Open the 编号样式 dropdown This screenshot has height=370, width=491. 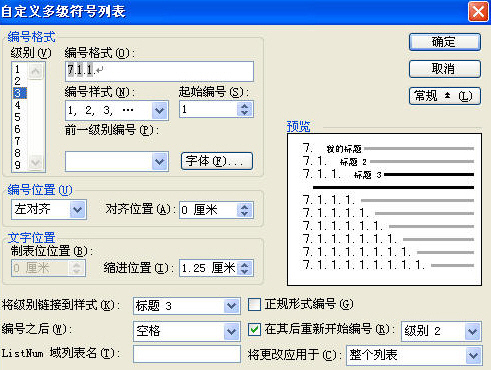pos(160,111)
